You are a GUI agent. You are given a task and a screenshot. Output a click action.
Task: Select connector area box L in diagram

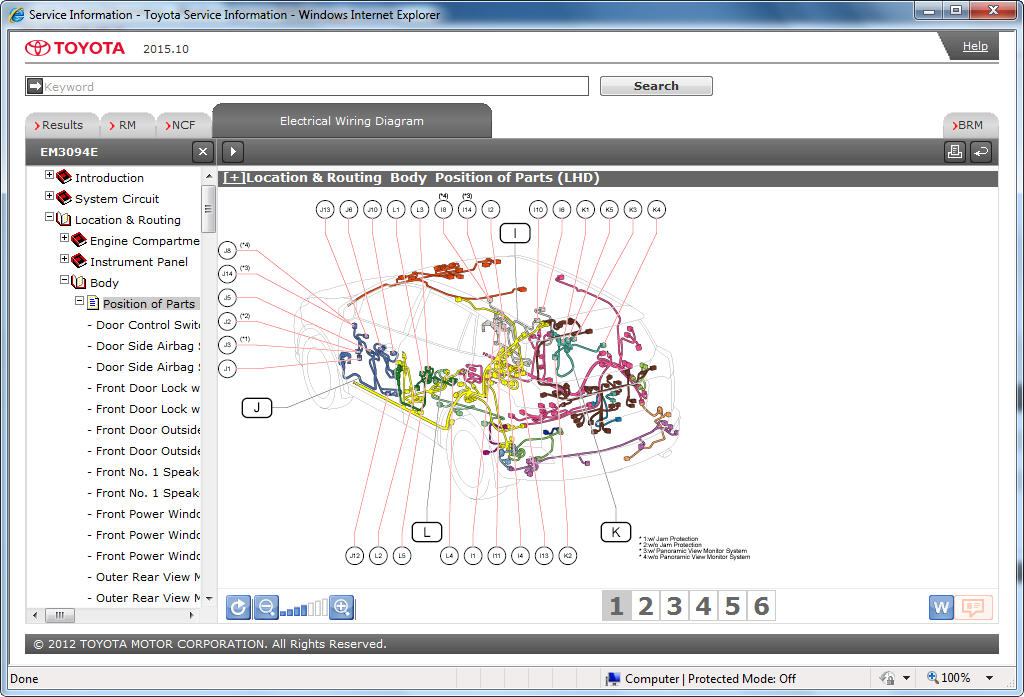point(427,532)
